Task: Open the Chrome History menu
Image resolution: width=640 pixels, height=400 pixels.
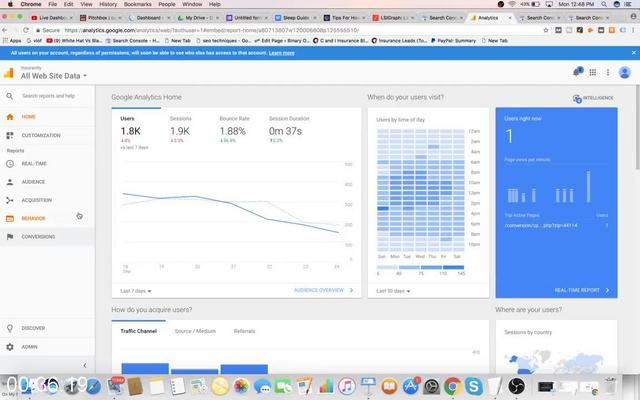Action: click(x=108, y=4)
